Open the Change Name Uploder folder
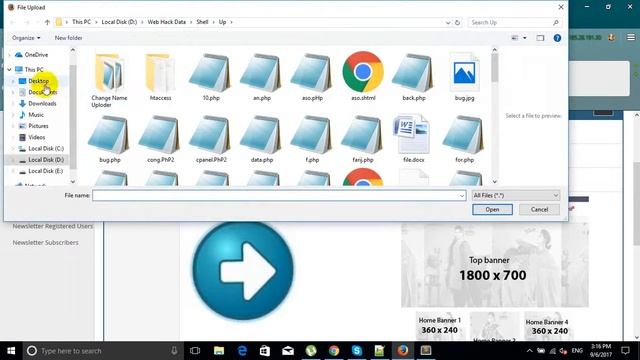The image size is (640, 360). point(109,80)
